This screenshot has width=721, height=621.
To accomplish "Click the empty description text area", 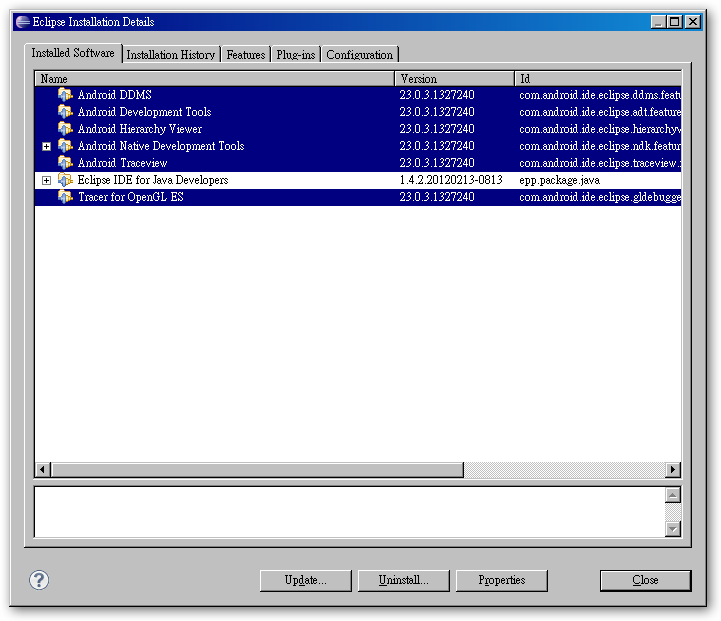I will tap(349, 512).
